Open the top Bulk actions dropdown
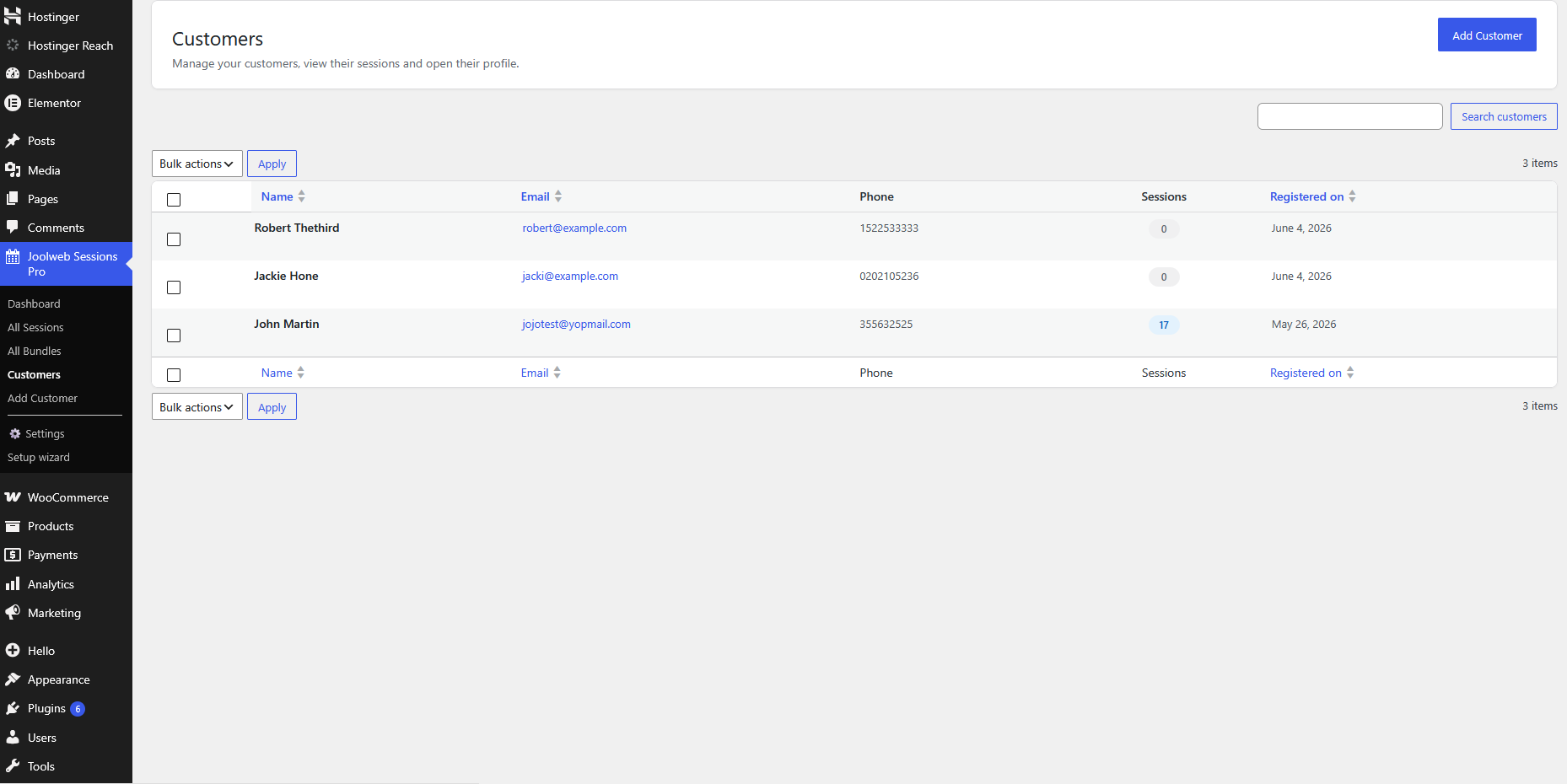 pos(197,164)
